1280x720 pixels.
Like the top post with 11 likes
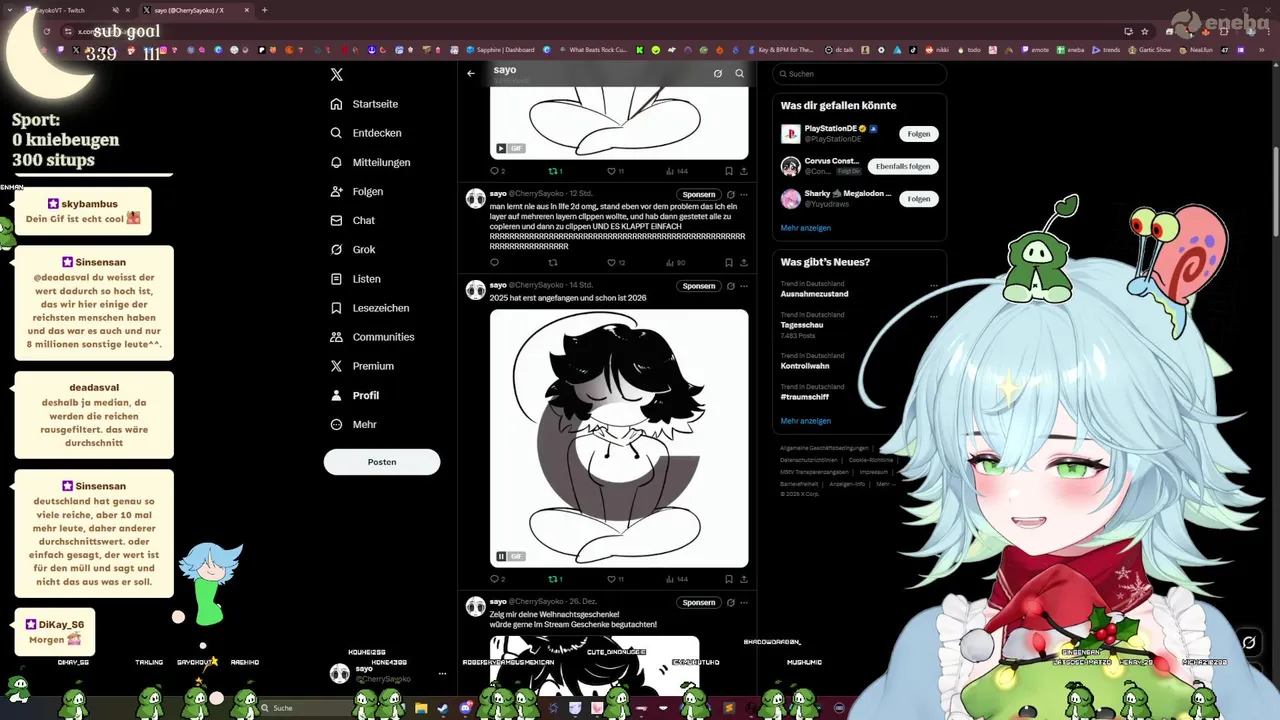[x=616, y=171]
